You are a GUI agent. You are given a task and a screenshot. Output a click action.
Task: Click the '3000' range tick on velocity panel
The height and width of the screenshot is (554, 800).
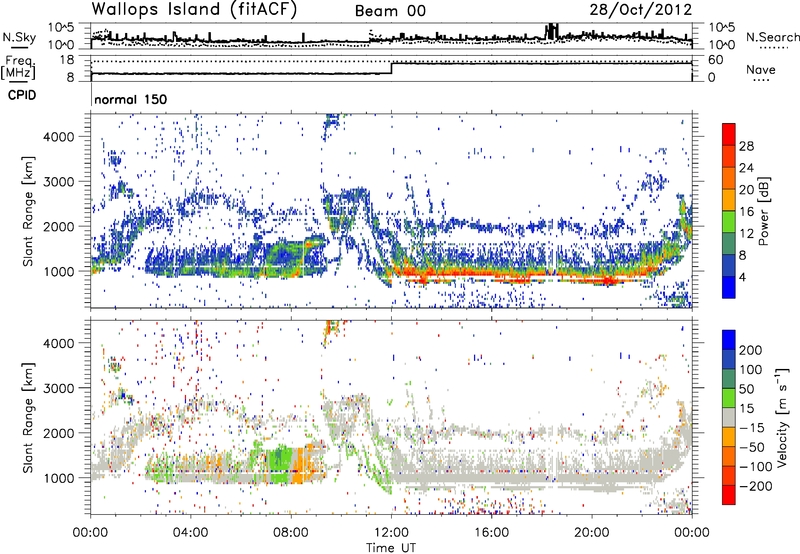[x=59, y=388]
